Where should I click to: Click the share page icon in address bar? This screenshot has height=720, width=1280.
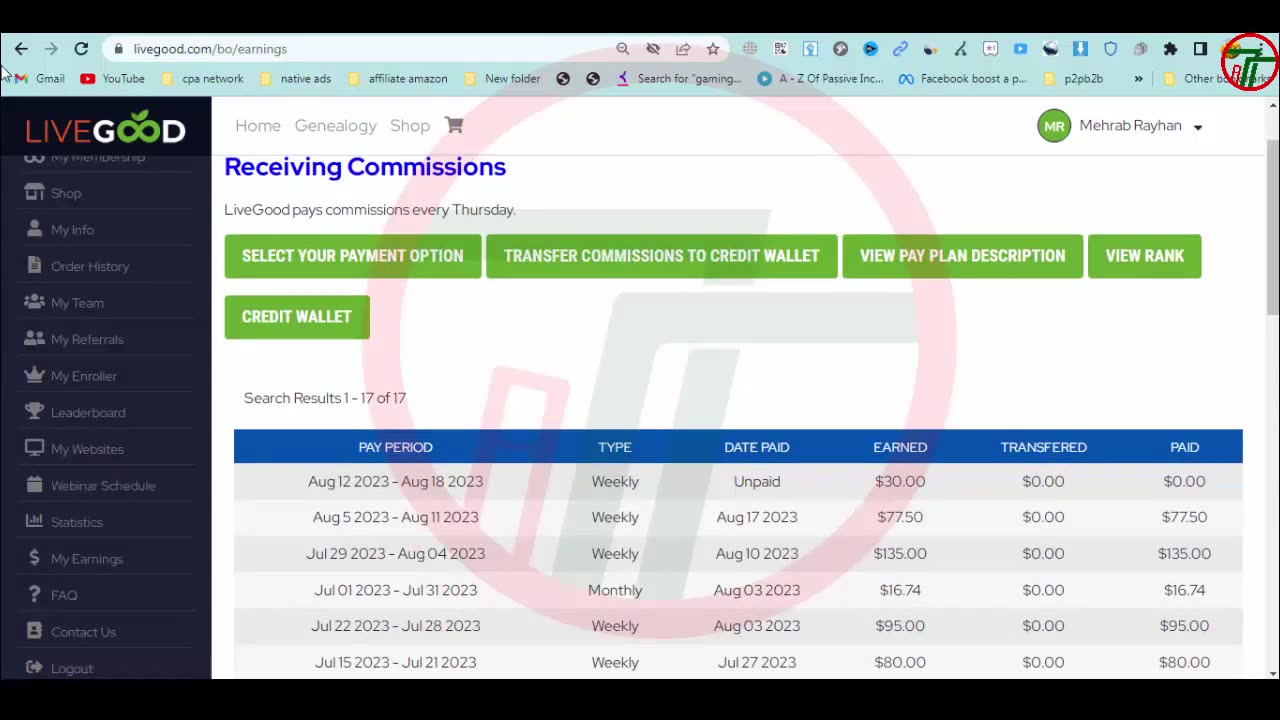[x=683, y=49]
